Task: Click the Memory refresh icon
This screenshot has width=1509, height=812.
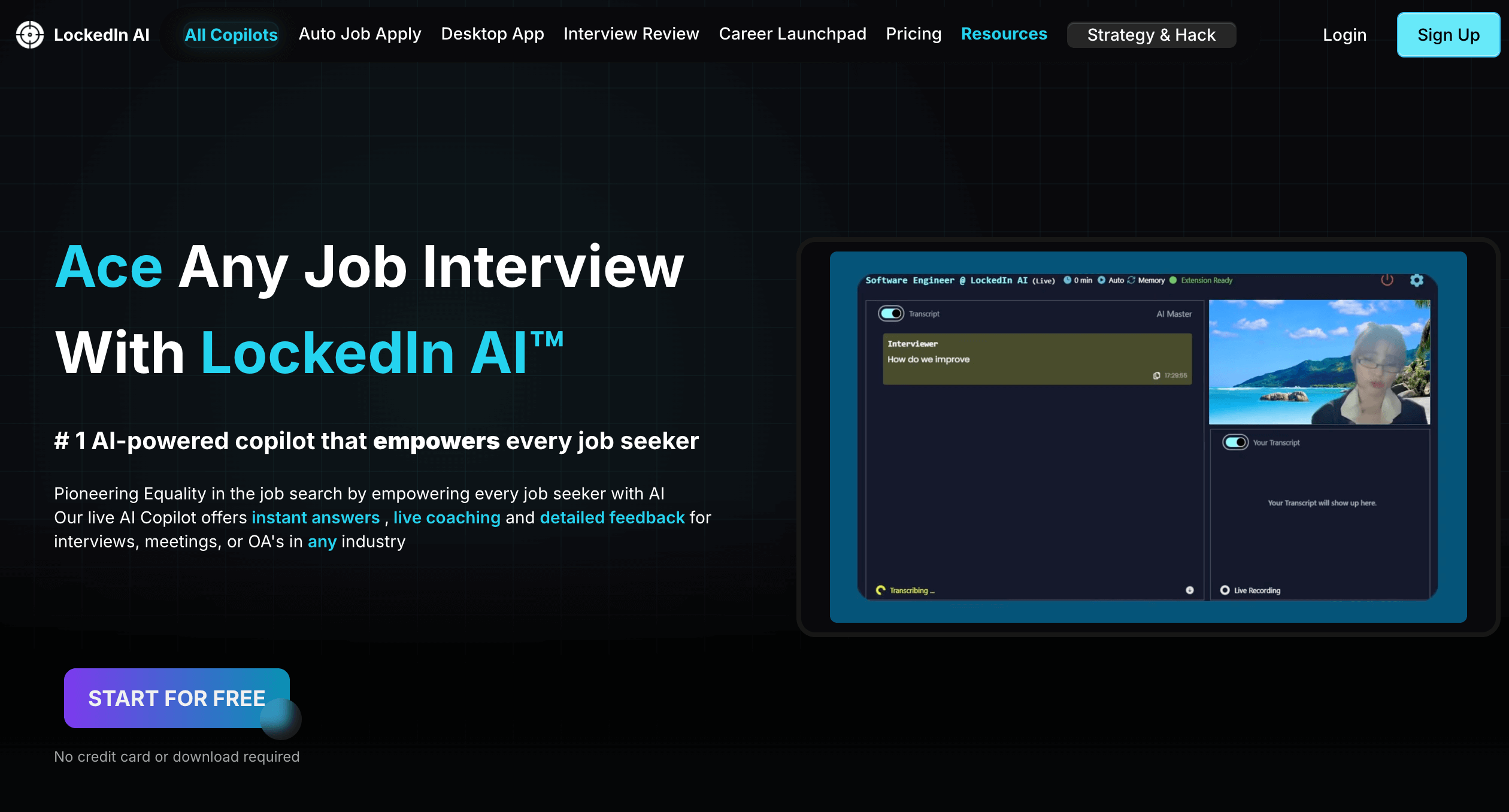Action: [1131, 280]
